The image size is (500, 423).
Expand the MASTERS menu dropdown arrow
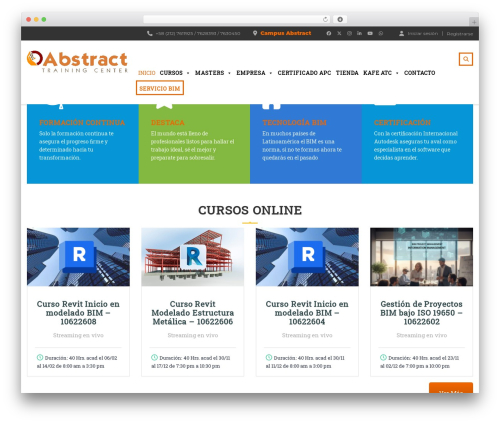pyautogui.click(x=229, y=73)
